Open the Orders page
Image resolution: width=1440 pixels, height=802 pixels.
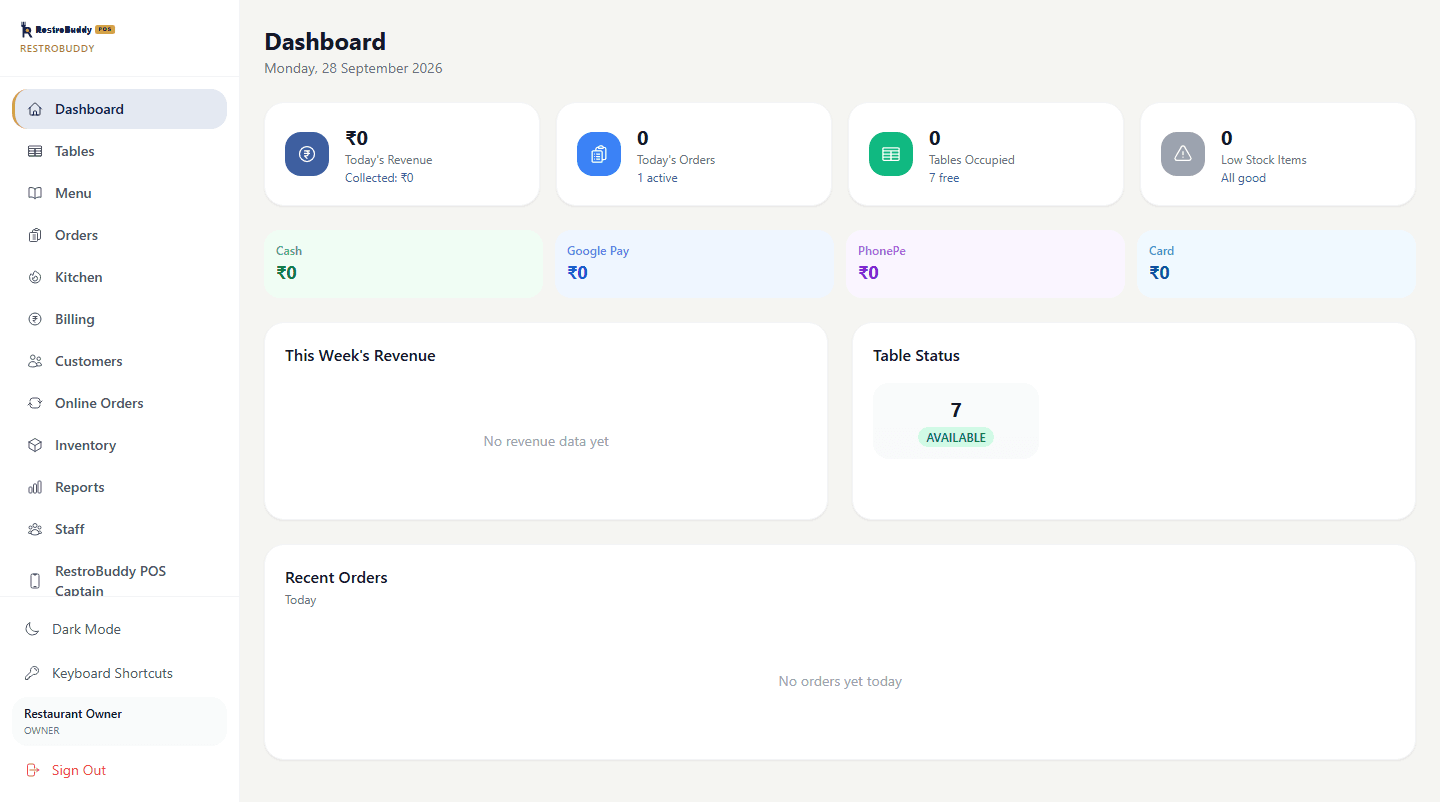[119, 235]
